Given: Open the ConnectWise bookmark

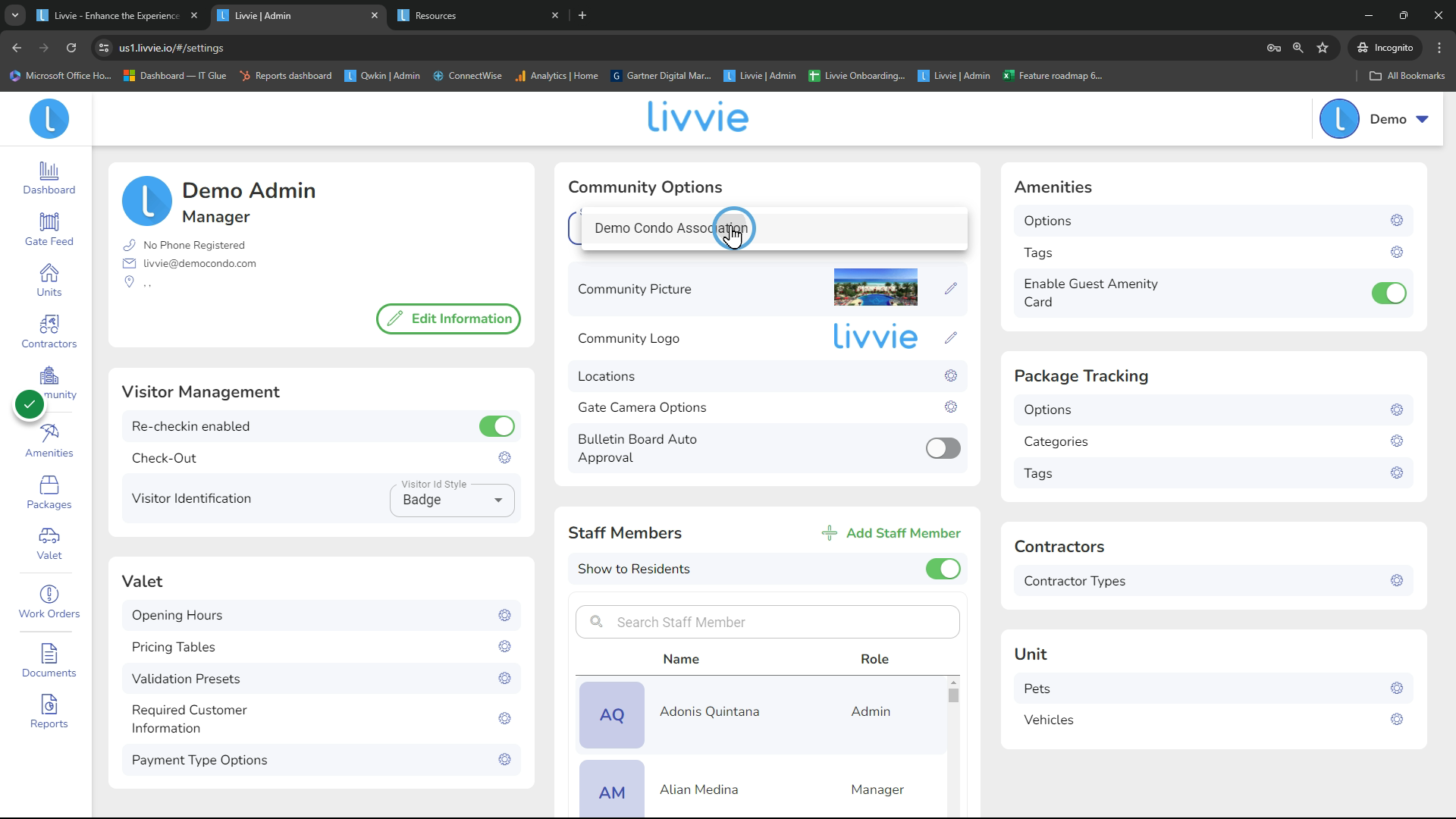Looking at the screenshot, I should (x=467, y=76).
